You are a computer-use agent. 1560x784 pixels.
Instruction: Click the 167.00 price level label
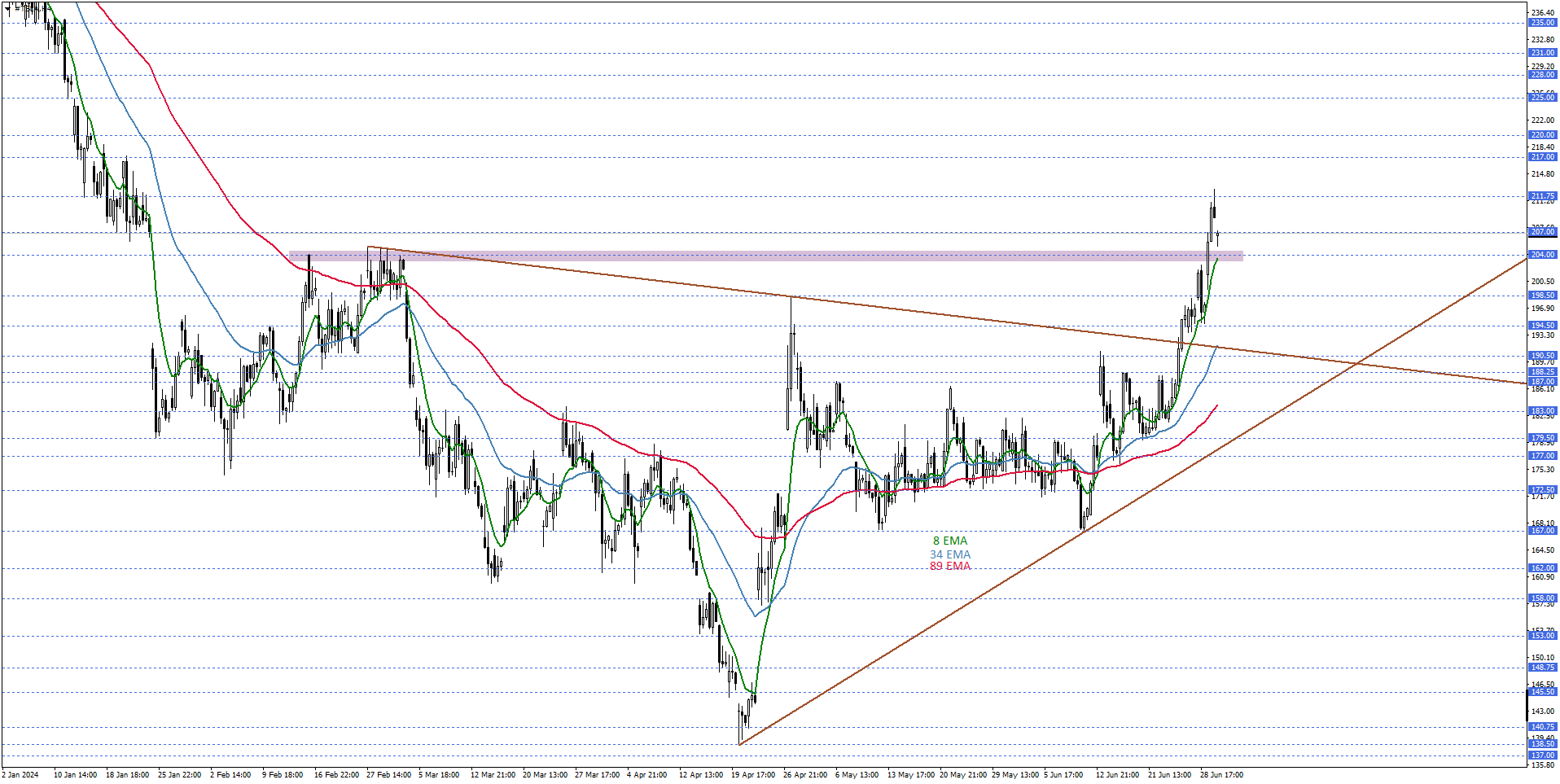[x=1542, y=531]
